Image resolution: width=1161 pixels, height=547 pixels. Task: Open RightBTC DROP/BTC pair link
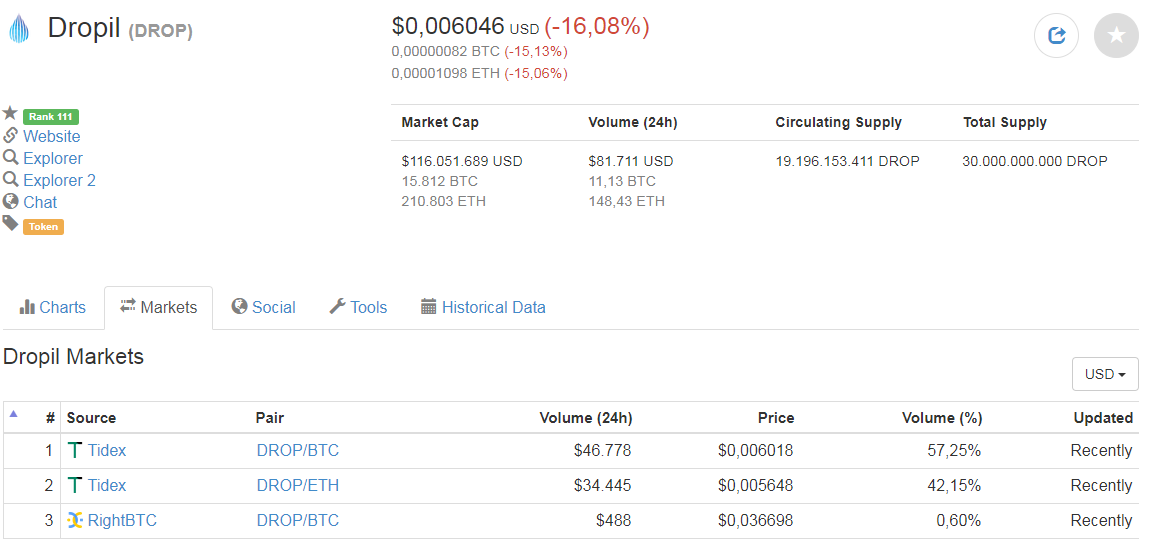[298, 520]
